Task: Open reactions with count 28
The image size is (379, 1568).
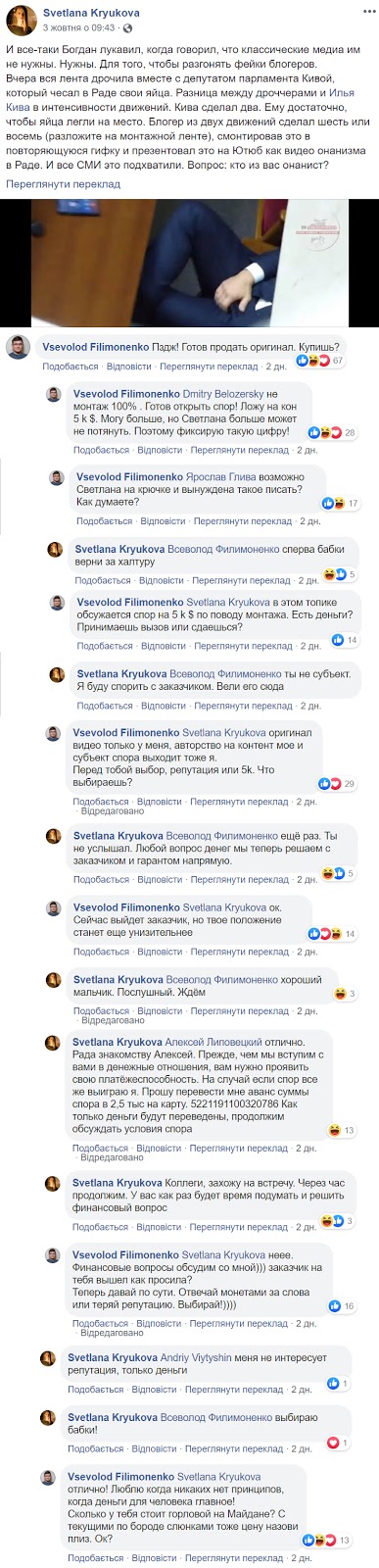Action: 332,432
